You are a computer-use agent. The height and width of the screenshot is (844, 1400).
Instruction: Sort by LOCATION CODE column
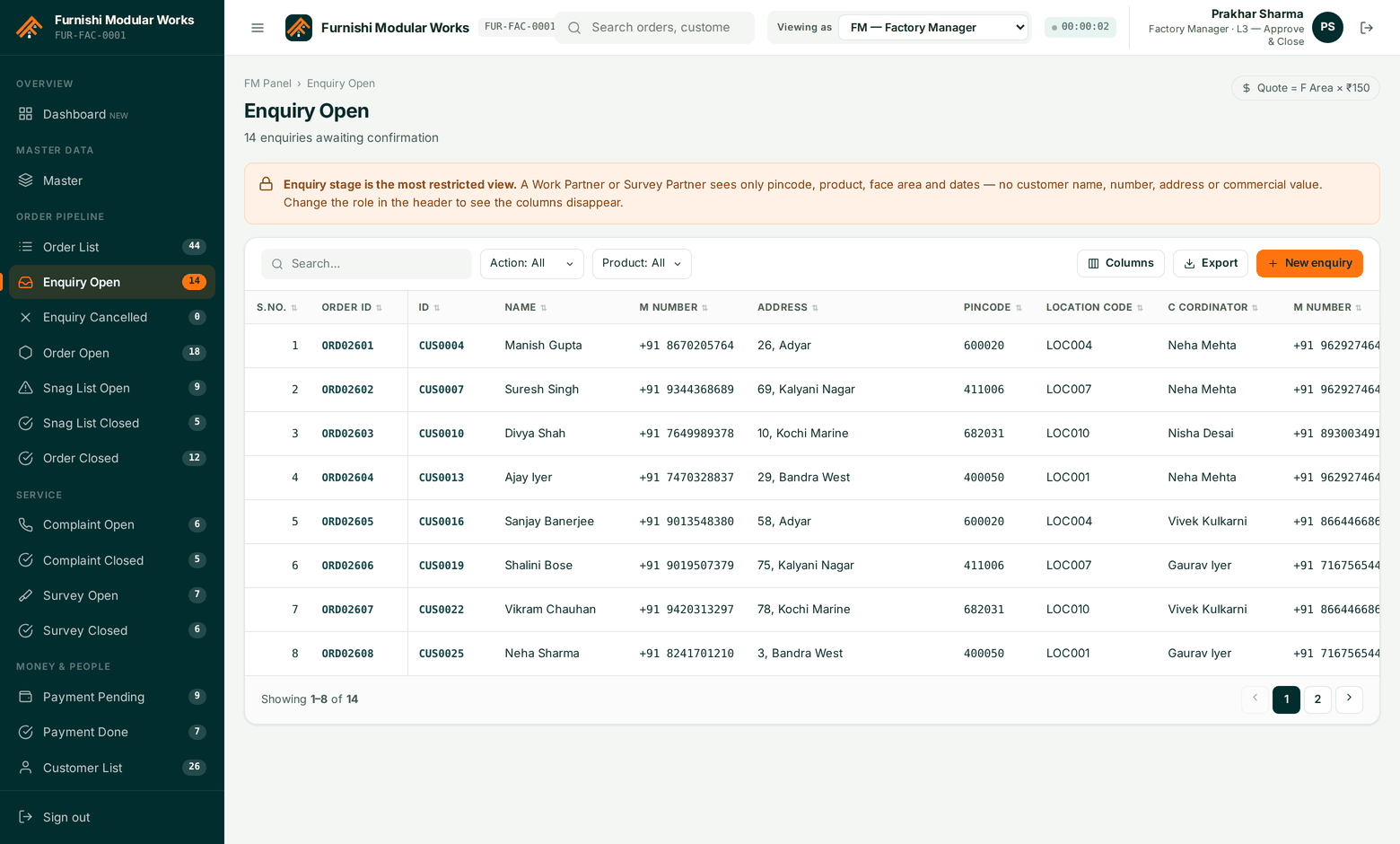click(1095, 307)
